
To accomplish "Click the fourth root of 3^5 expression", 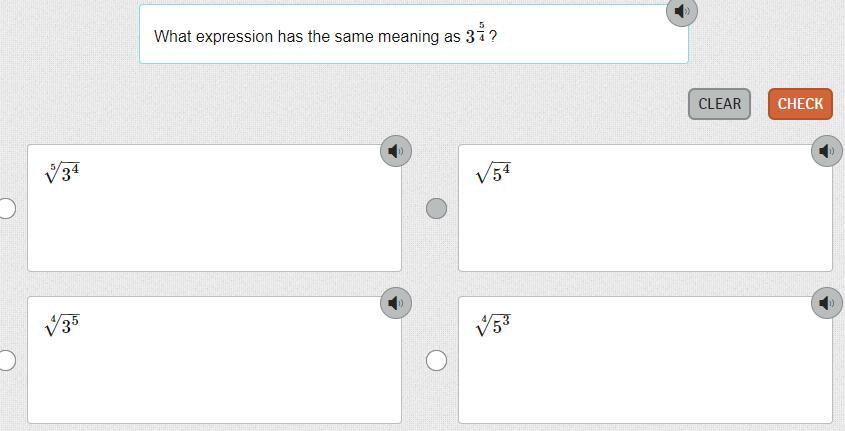I will coord(62,325).
